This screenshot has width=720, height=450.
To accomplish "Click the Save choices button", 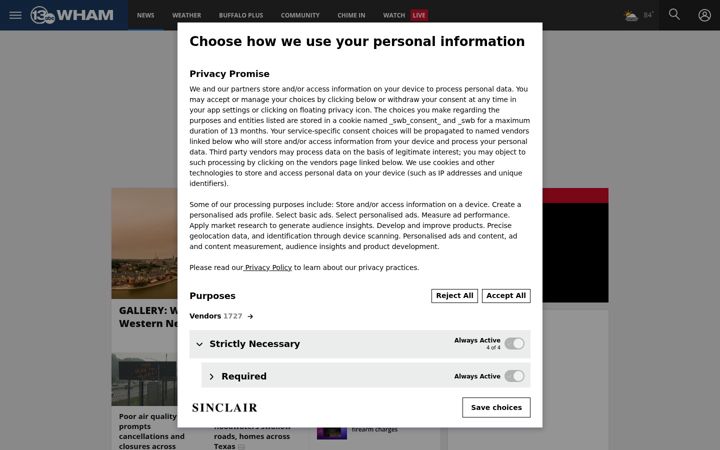I will [496, 407].
